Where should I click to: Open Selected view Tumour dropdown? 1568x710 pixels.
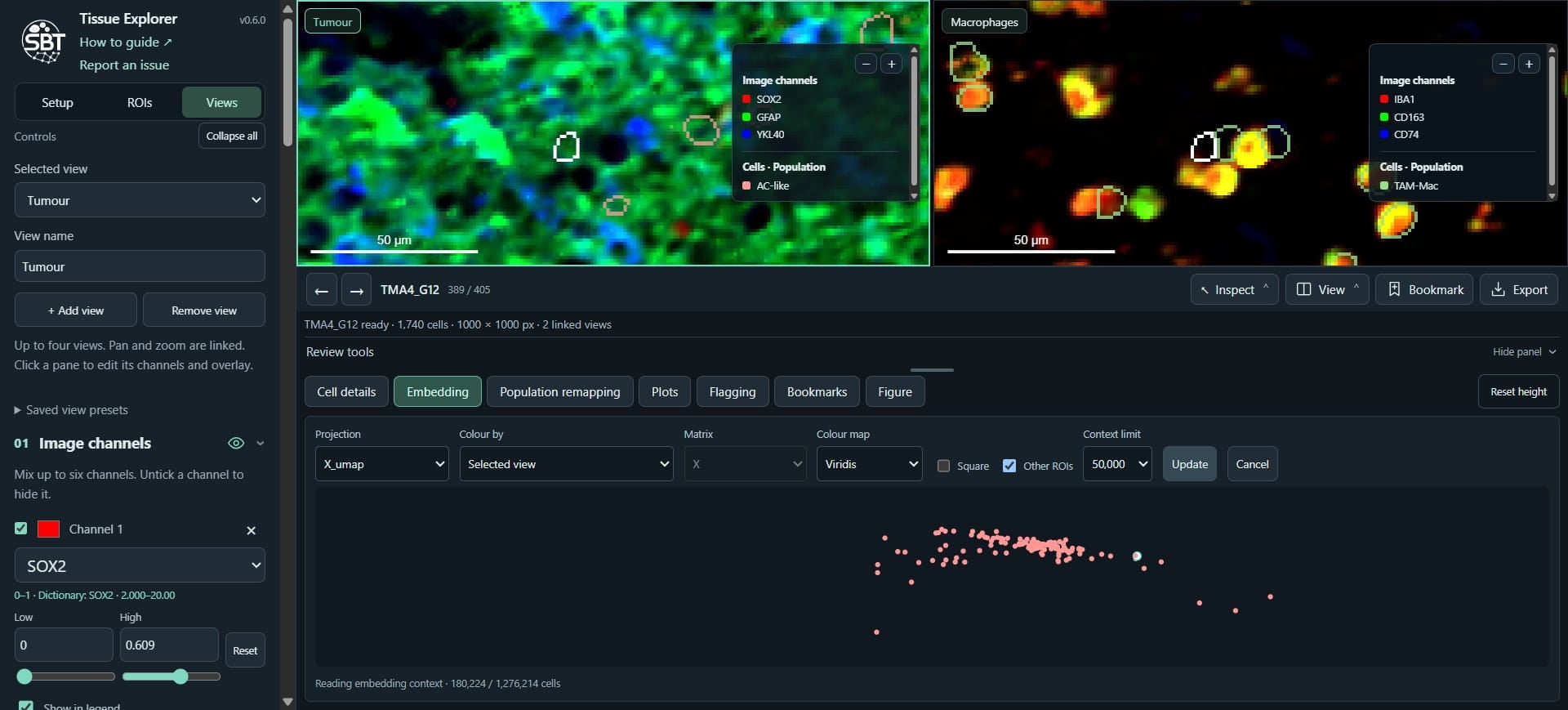140,200
